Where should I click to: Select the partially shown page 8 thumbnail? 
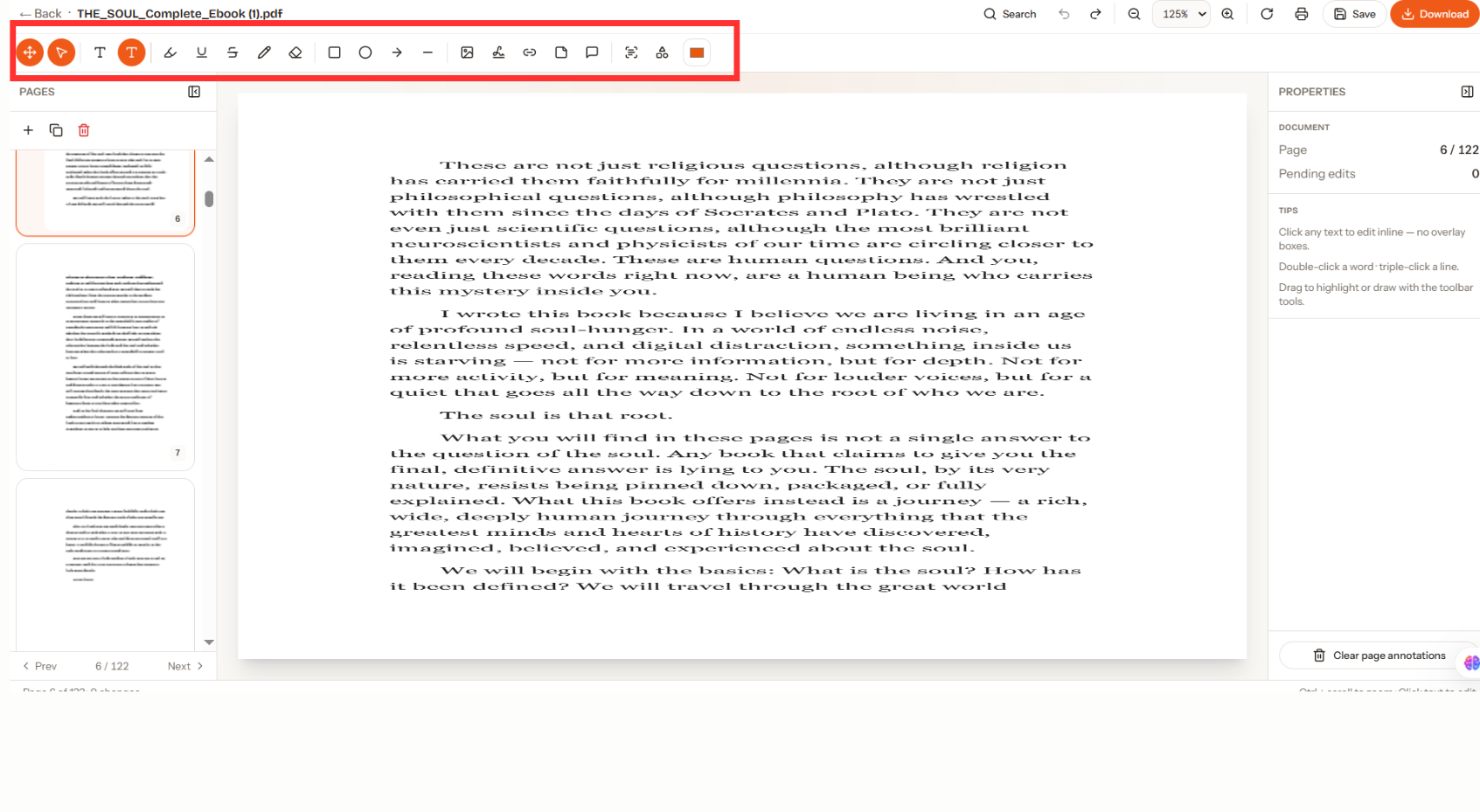click(x=105, y=564)
